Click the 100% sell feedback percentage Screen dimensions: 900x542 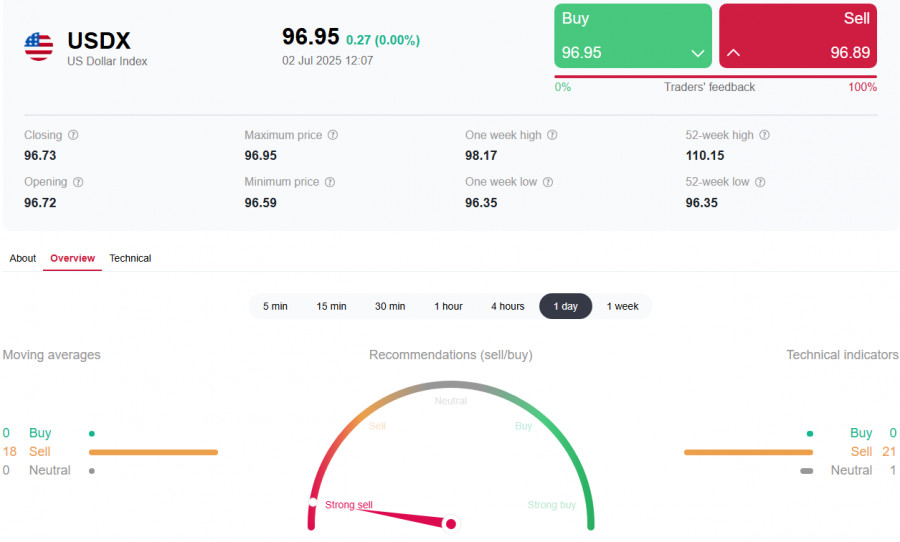coord(862,87)
